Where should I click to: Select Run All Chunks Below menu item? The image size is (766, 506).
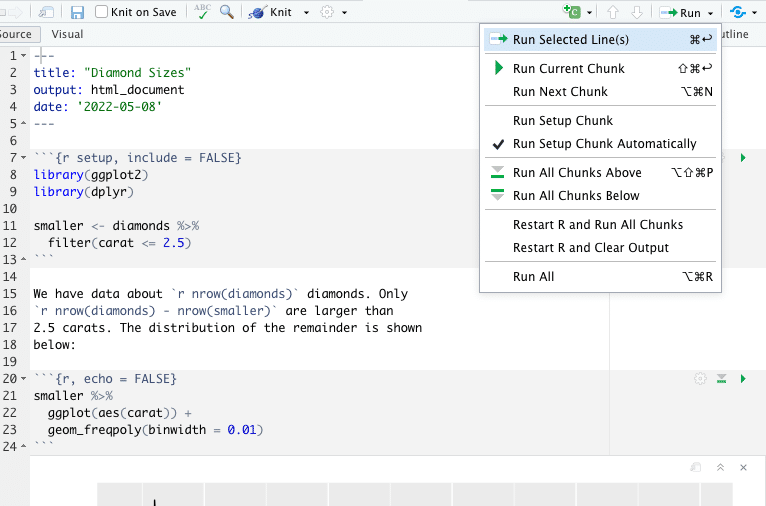[x=600, y=196]
